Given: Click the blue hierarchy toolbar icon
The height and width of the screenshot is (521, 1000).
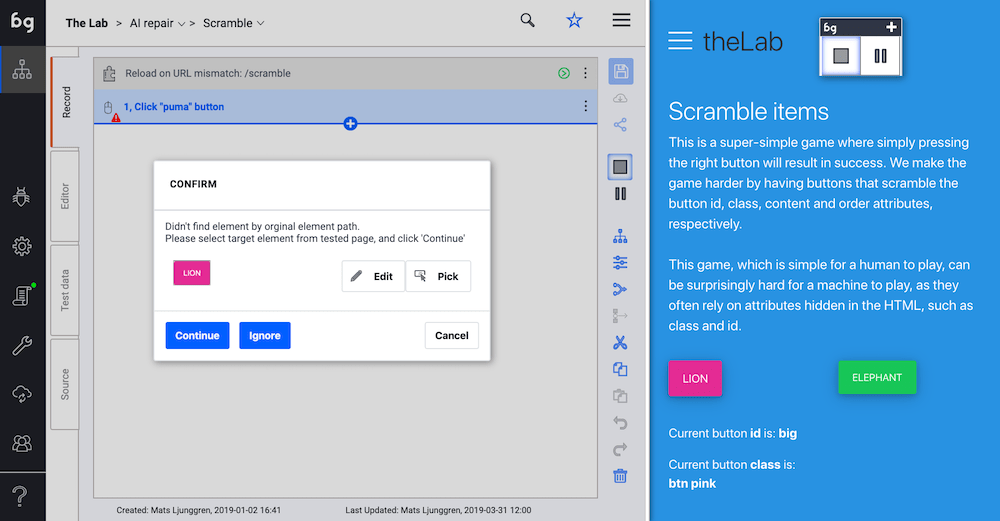Looking at the screenshot, I should (x=620, y=236).
